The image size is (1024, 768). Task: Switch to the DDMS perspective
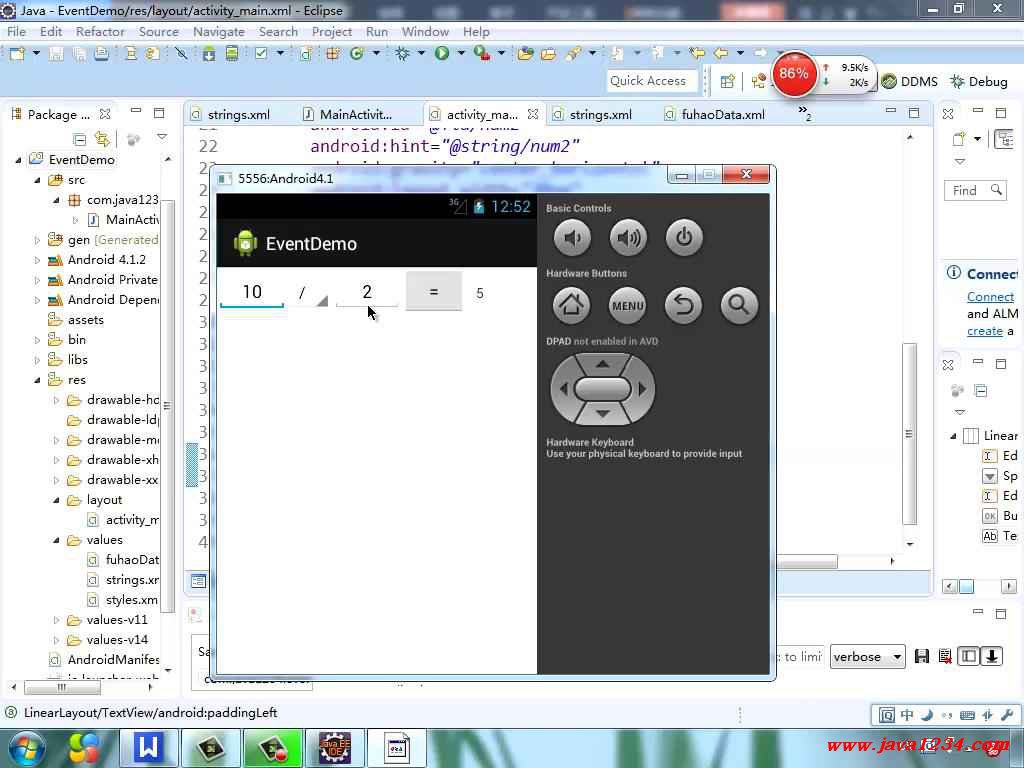(x=909, y=82)
